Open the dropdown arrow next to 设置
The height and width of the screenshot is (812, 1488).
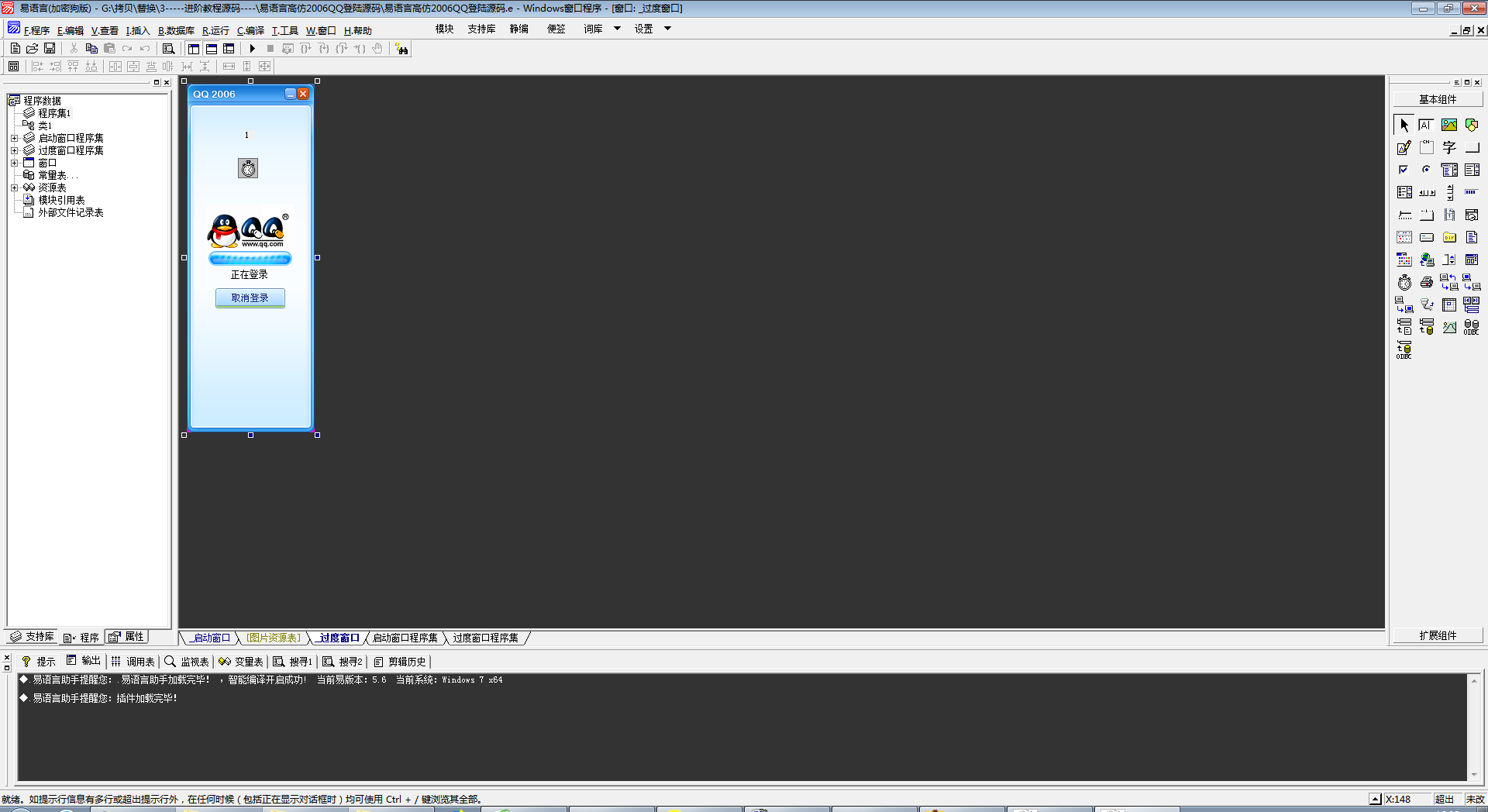(x=667, y=29)
